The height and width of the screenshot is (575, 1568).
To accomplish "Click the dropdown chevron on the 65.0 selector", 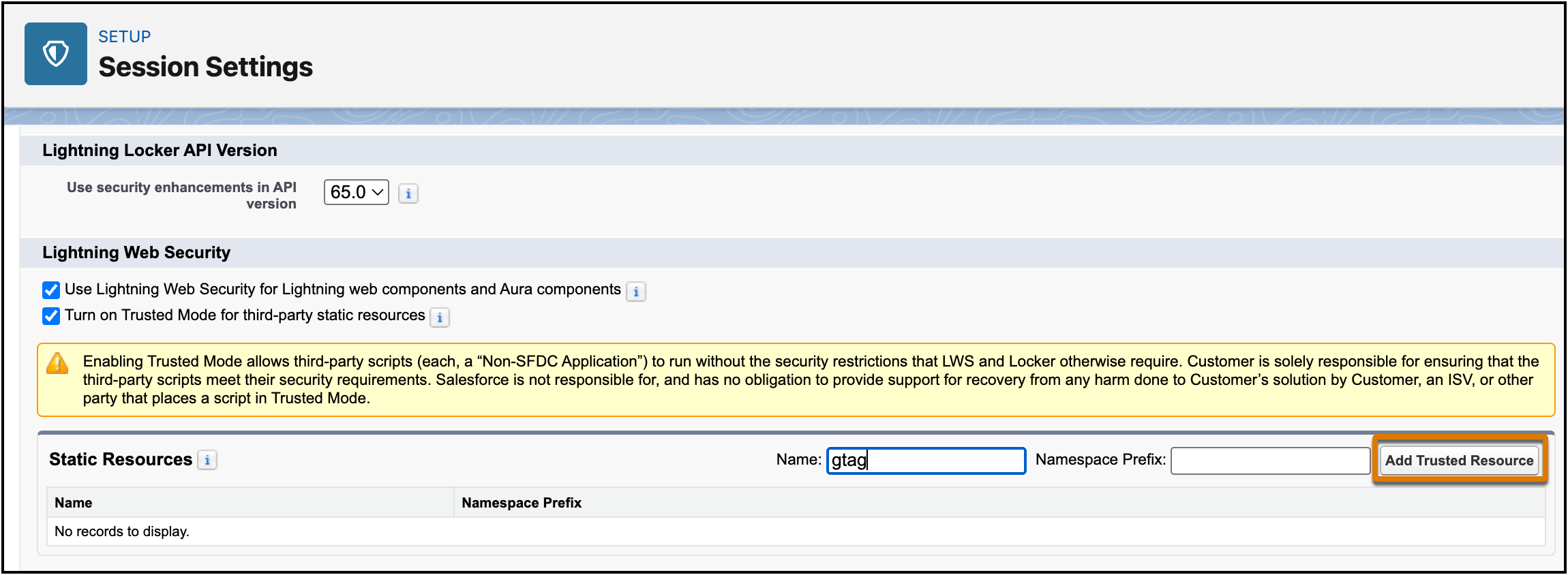I will [376, 193].
